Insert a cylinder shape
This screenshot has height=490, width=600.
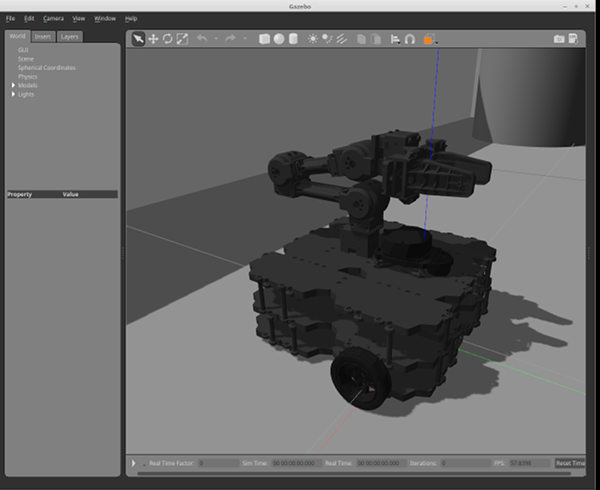(x=293, y=39)
